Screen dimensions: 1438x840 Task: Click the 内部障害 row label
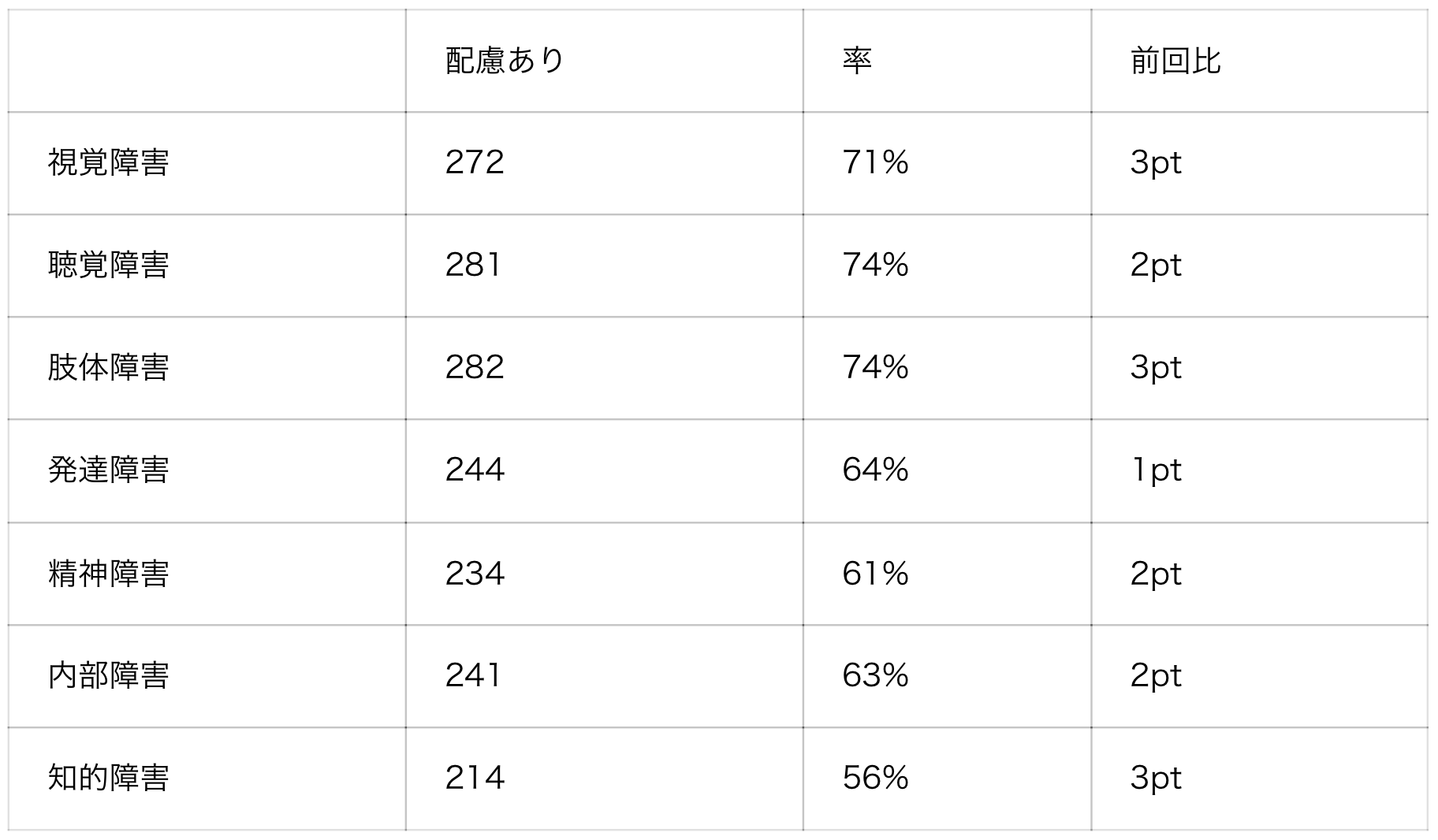point(108,676)
